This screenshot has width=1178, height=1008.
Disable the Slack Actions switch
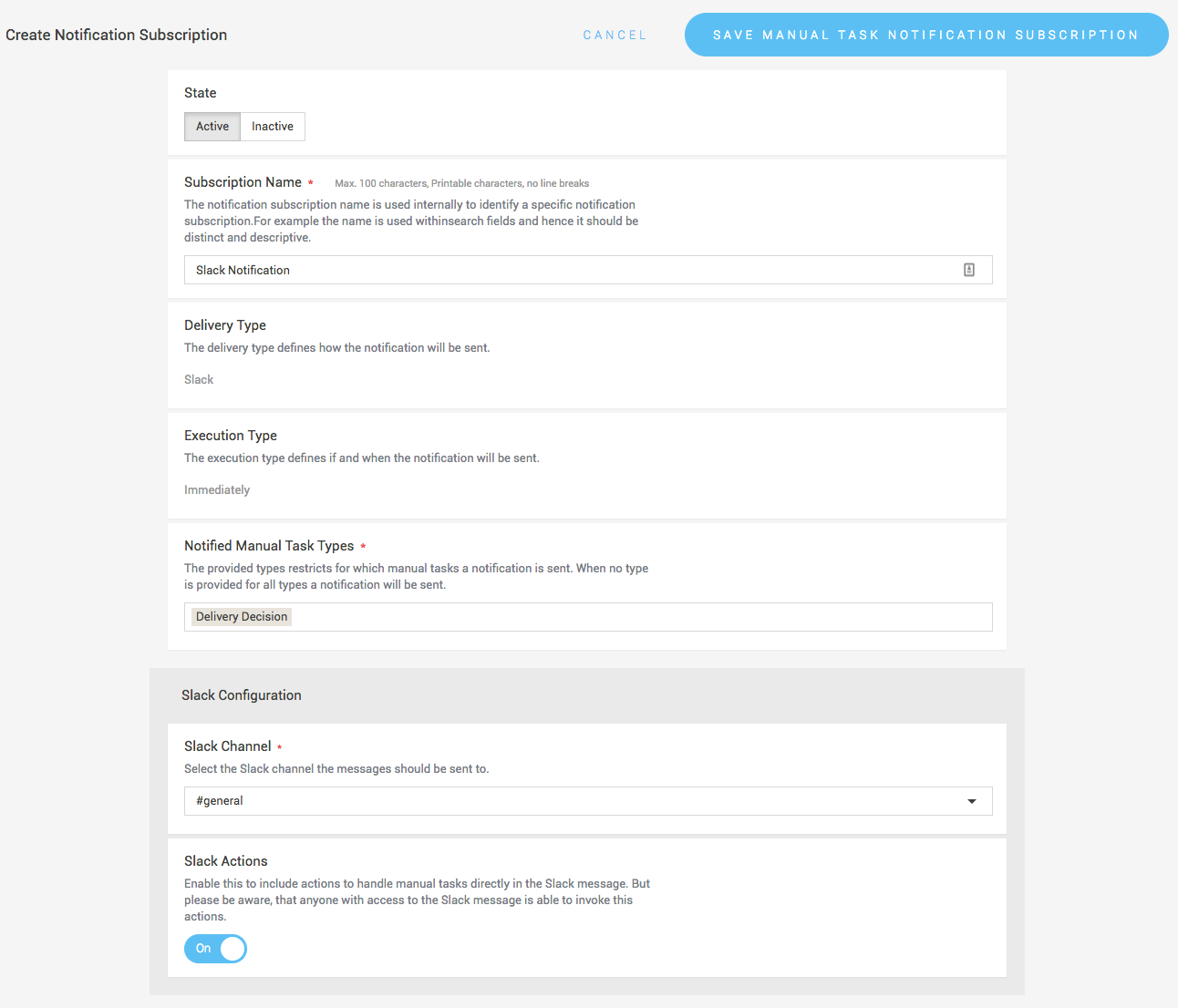(x=215, y=949)
